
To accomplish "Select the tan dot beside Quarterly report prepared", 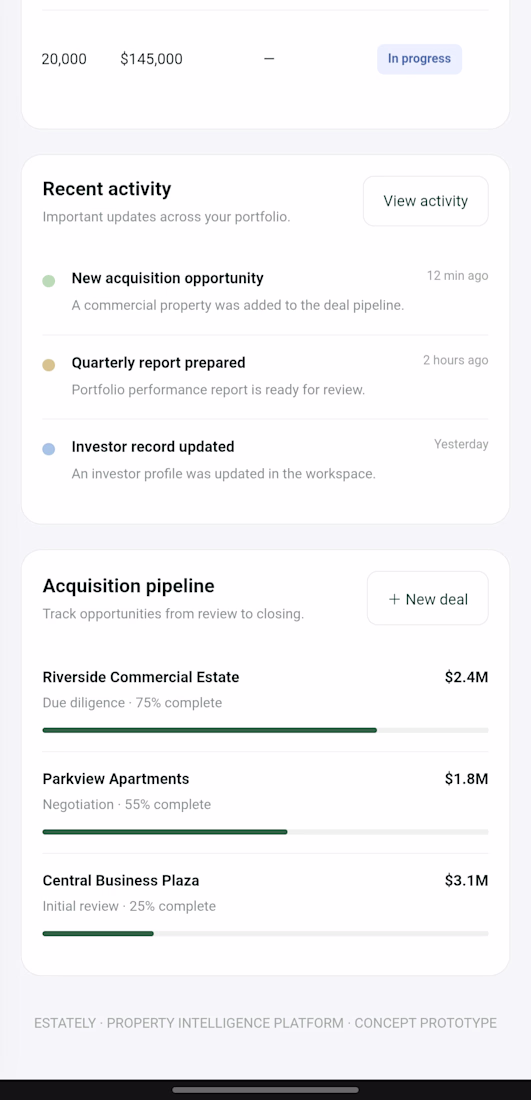I will coord(48,365).
